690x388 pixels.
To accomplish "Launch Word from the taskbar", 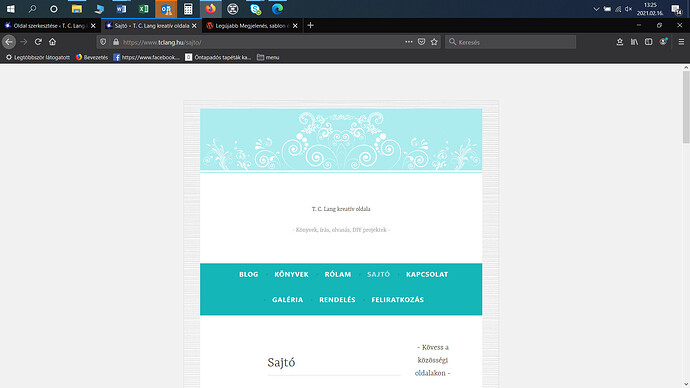I will (121, 9).
